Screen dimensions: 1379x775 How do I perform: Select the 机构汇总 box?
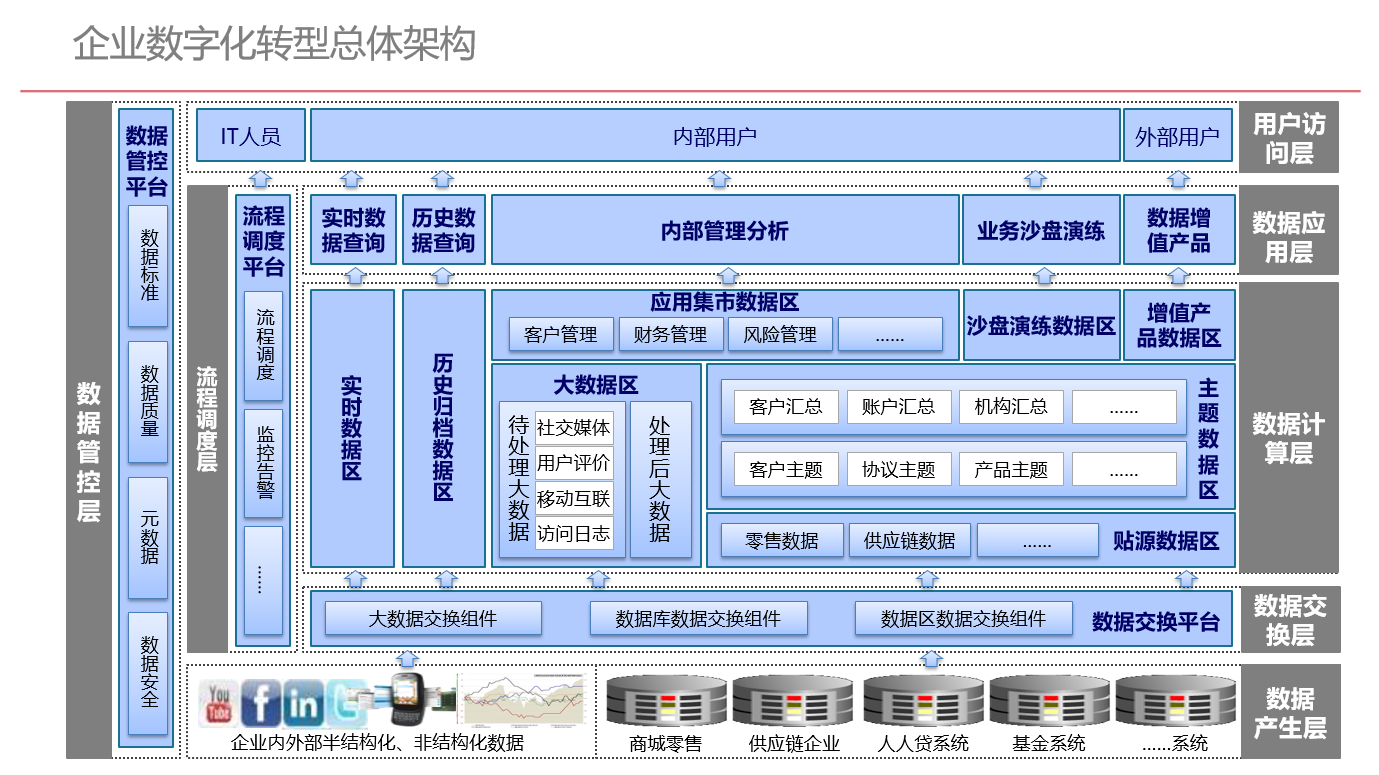click(x=1011, y=406)
